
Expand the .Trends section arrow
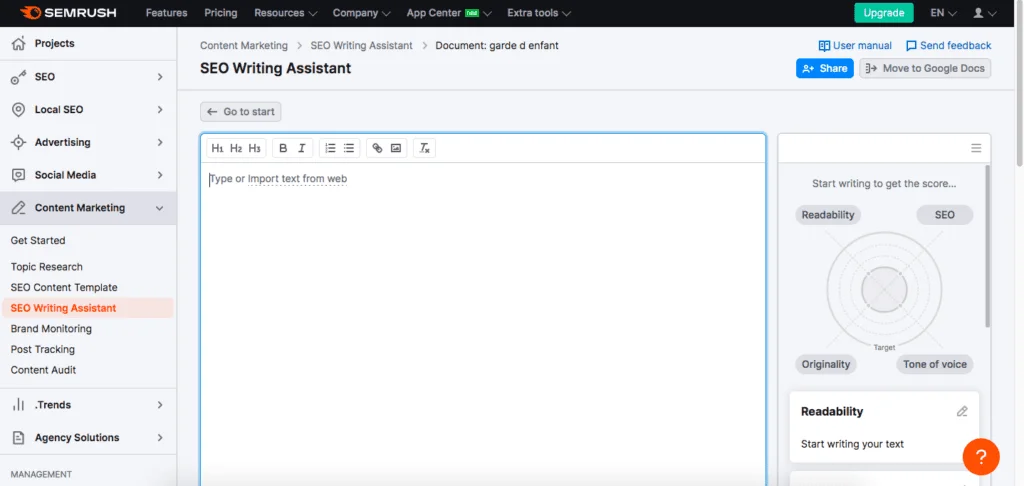coord(160,405)
